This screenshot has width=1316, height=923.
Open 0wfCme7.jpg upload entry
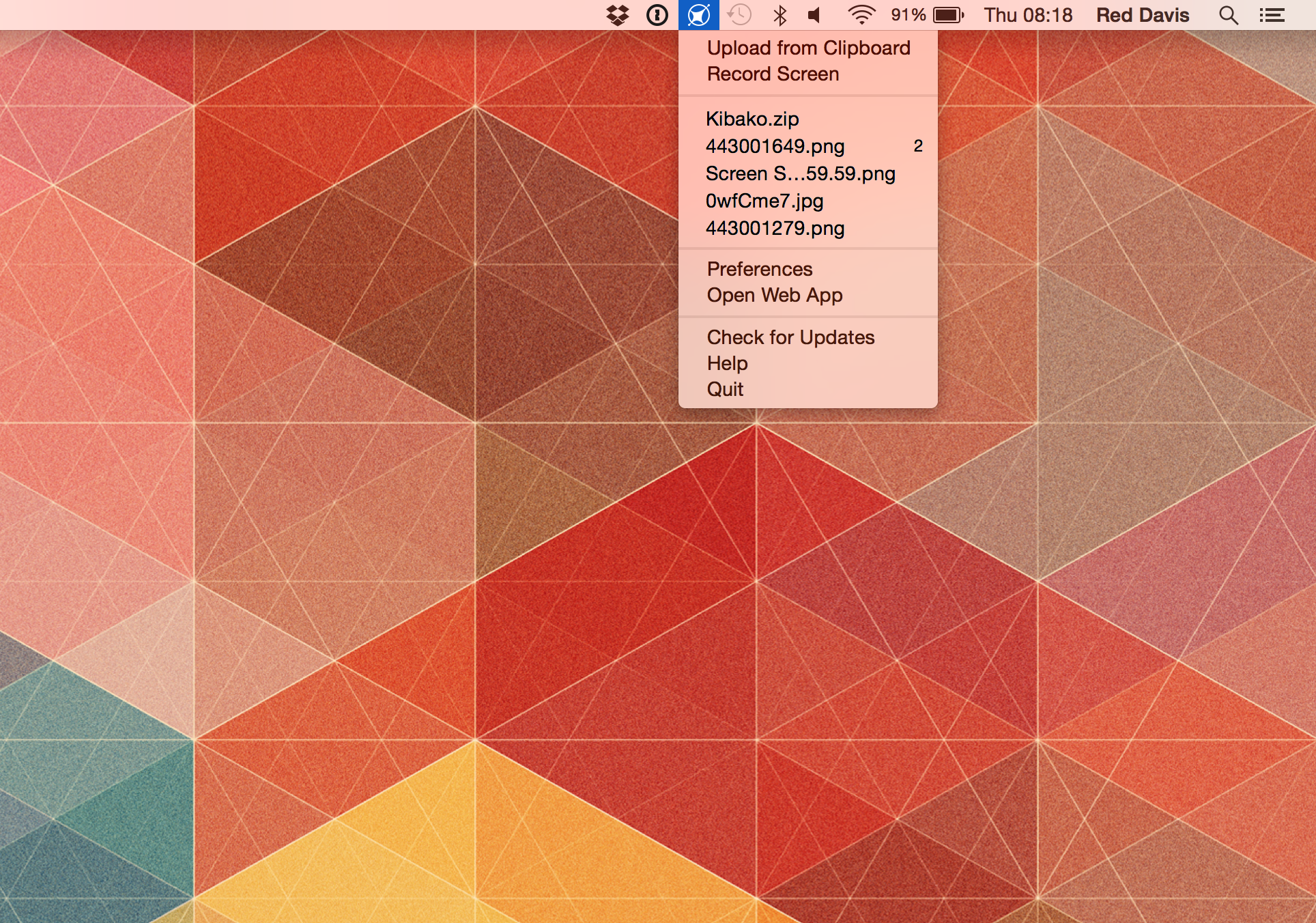tap(764, 201)
